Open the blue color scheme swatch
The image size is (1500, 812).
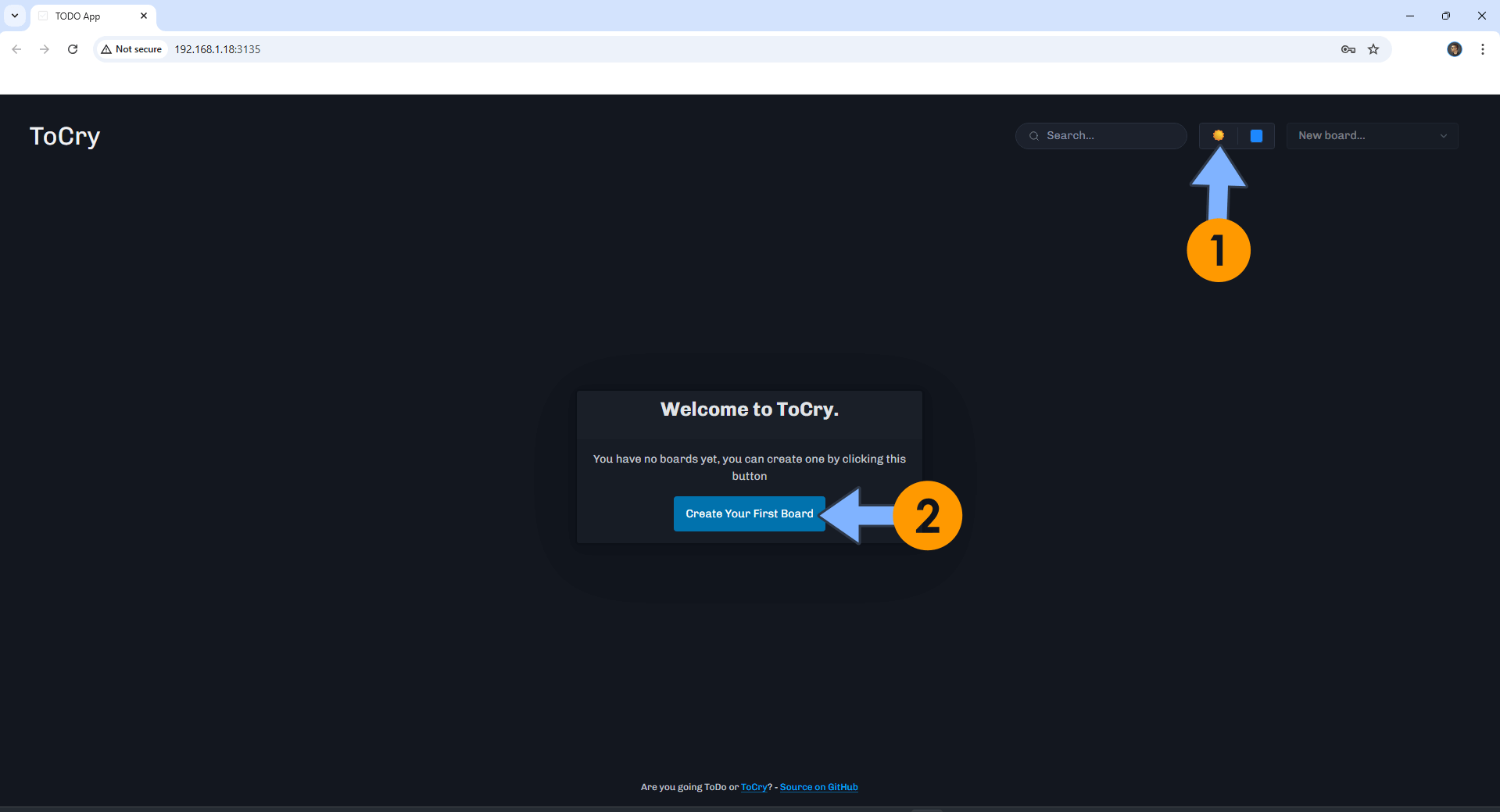[1256, 136]
